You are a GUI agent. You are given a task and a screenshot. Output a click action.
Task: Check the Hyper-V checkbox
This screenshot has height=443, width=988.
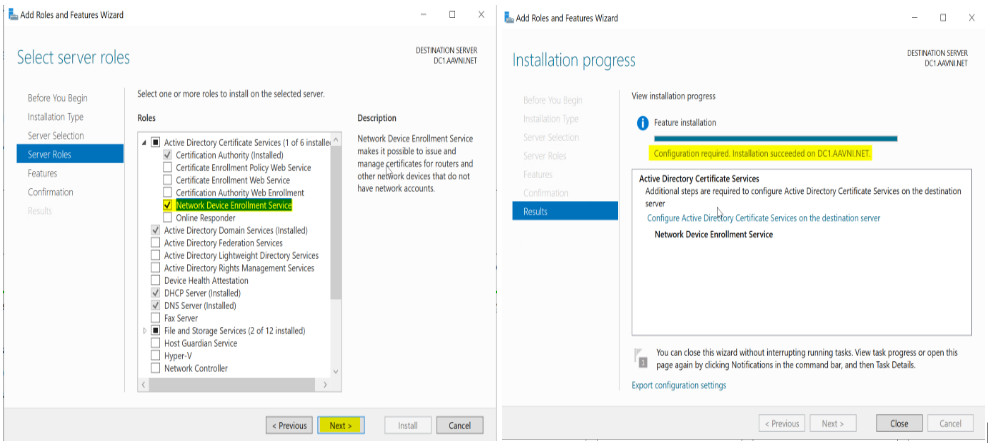pyautogui.click(x=156, y=355)
